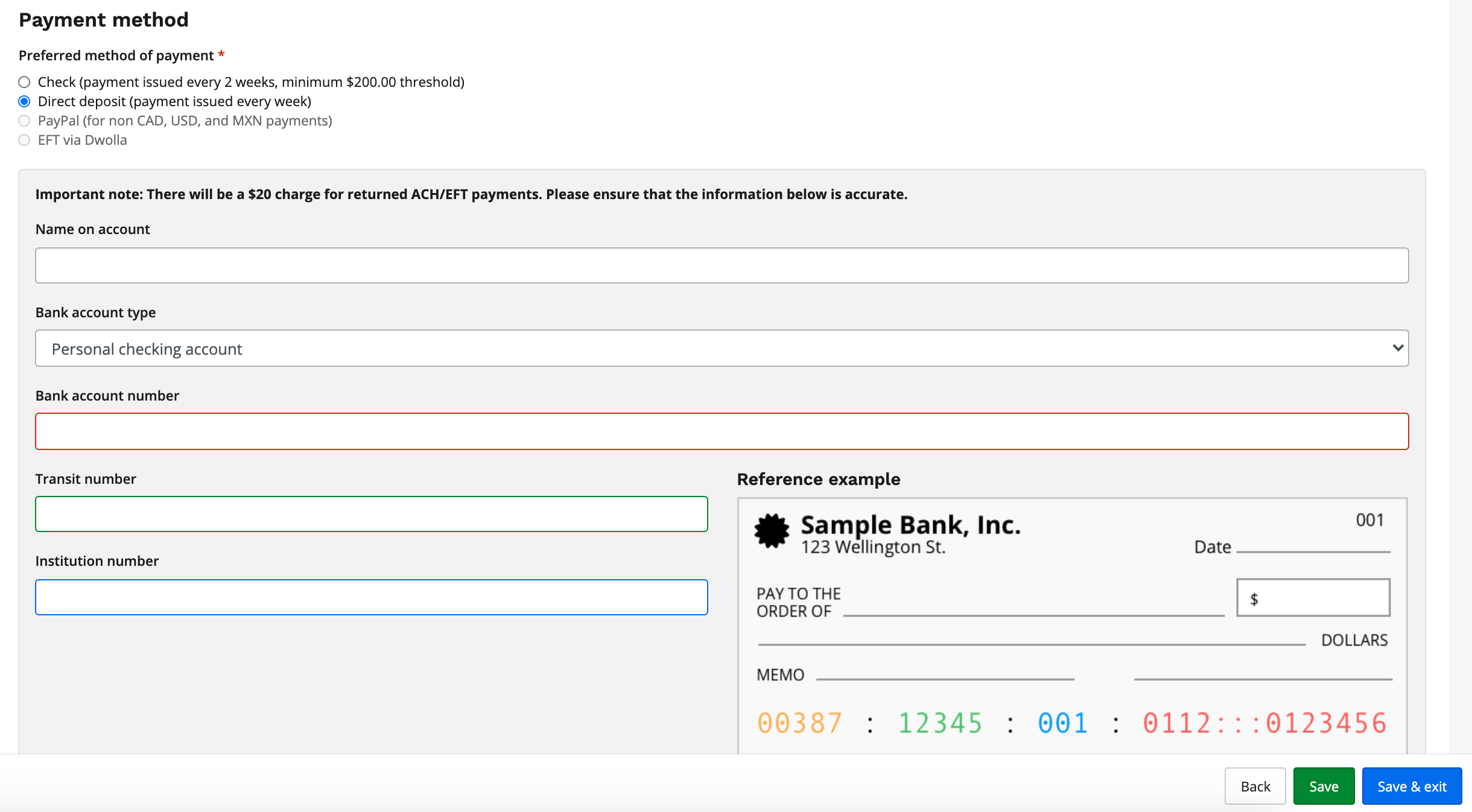Open the Bank account type dropdown
The height and width of the screenshot is (812, 1472).
(x=722, y=348)
